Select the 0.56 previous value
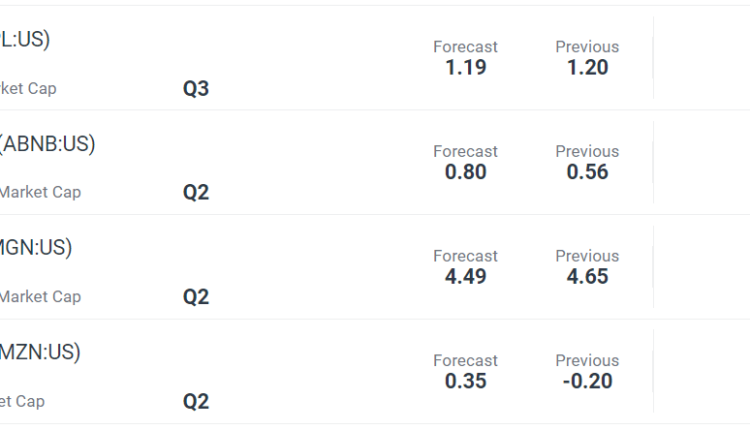 point(587,172)
